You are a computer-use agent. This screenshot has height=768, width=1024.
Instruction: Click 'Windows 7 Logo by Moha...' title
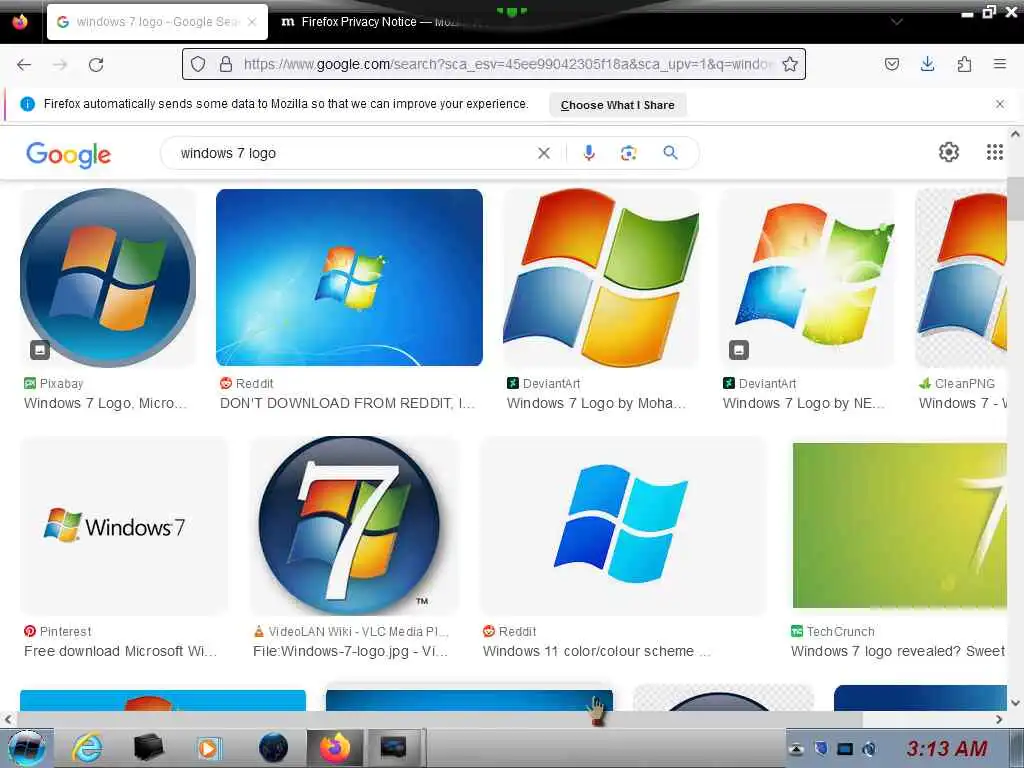(x=596, y=403)
